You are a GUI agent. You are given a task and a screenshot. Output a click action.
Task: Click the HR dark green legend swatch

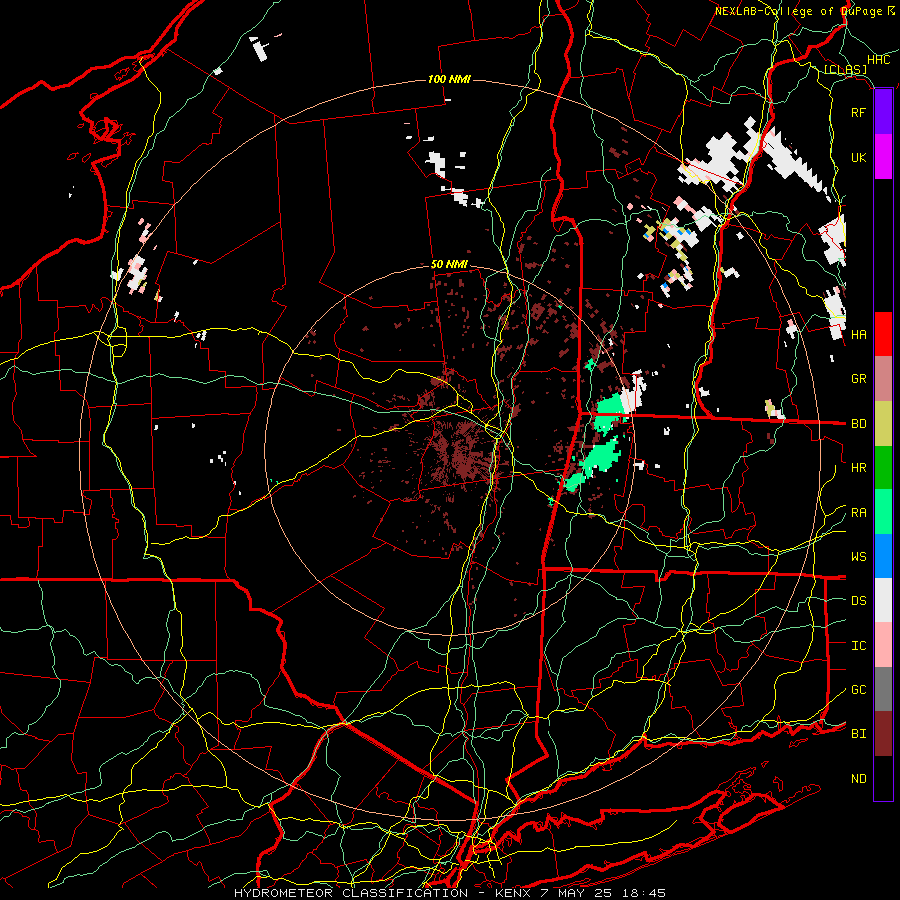tap(883, 468)
